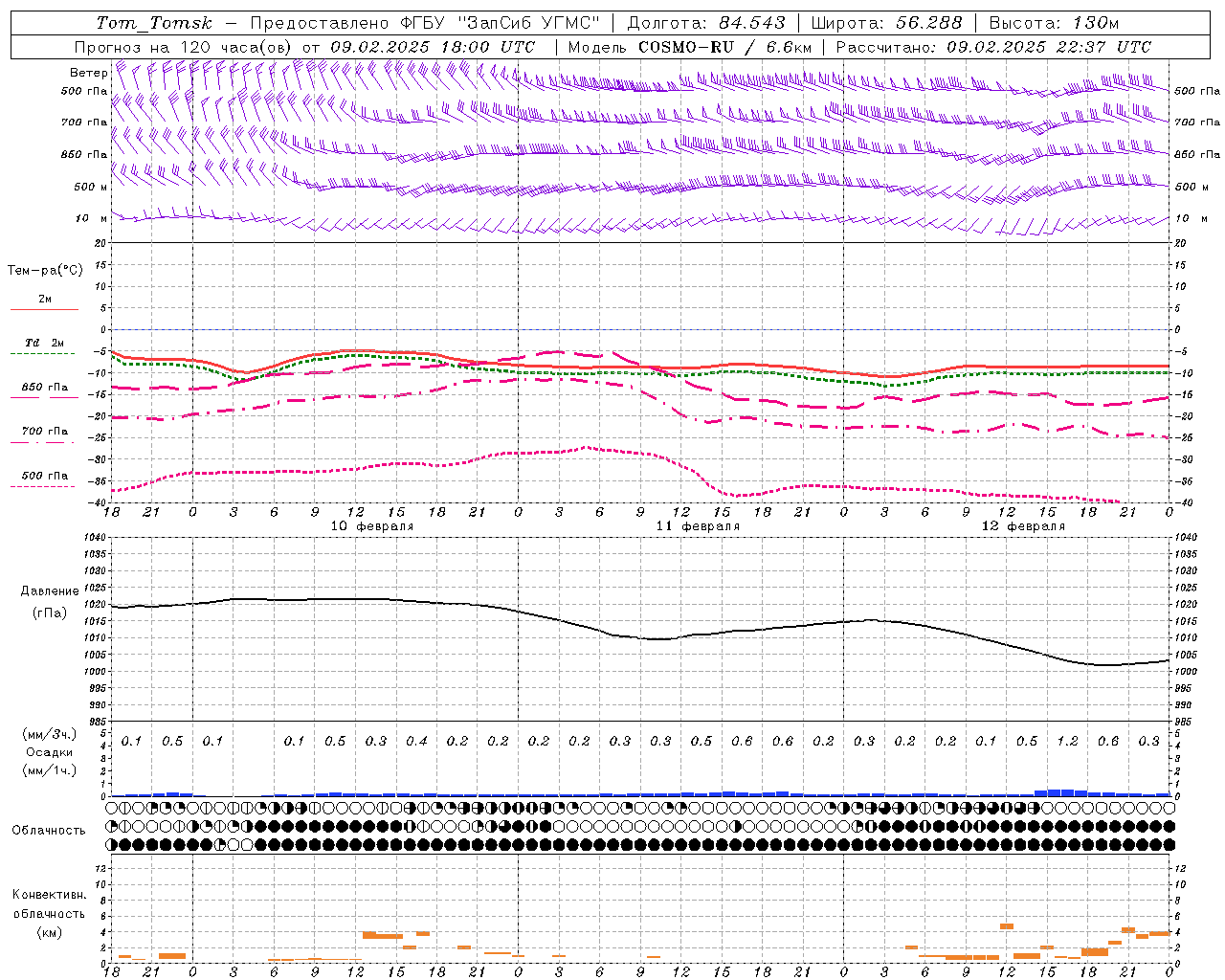Click the Облачность cloud cover label

click(x=49, y=830)
